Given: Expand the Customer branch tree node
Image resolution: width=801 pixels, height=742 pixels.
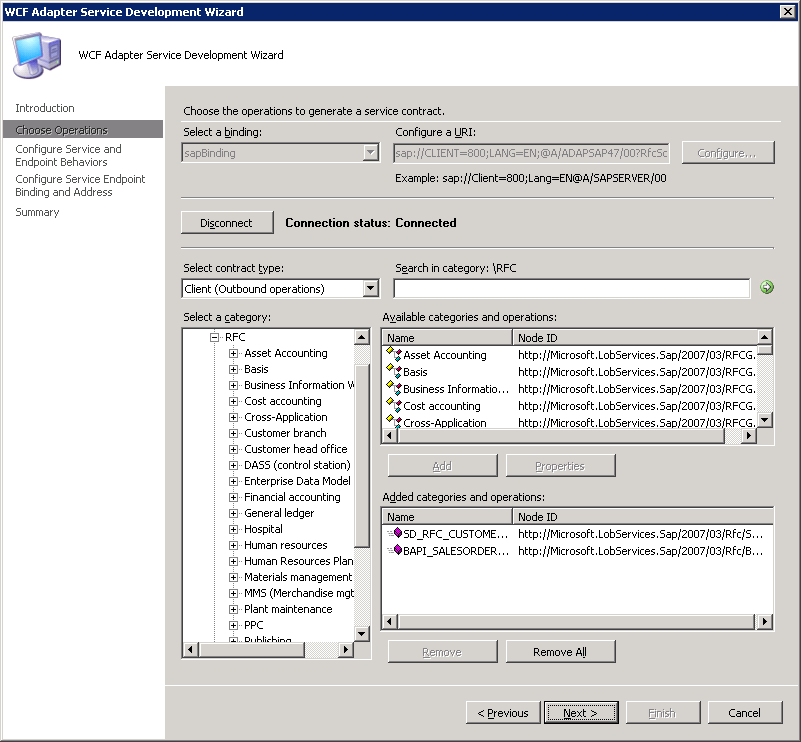Looking at the screenshot, I should click(233, 434).
